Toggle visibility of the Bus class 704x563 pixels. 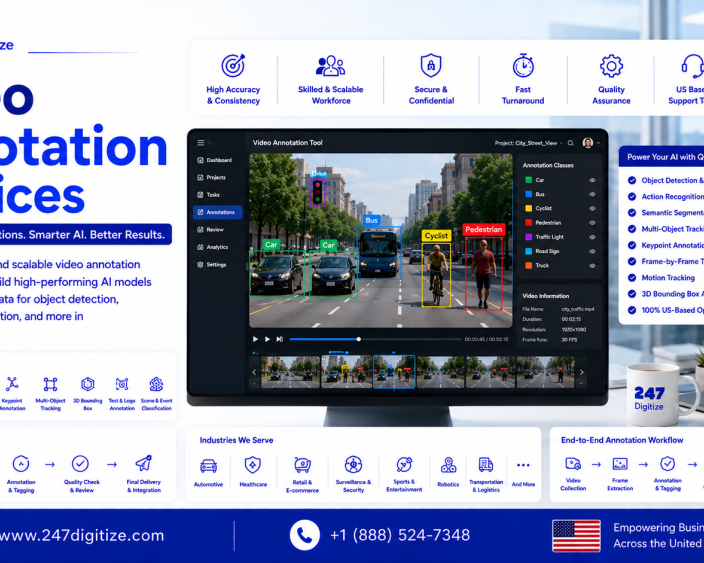tap(592, 194)
